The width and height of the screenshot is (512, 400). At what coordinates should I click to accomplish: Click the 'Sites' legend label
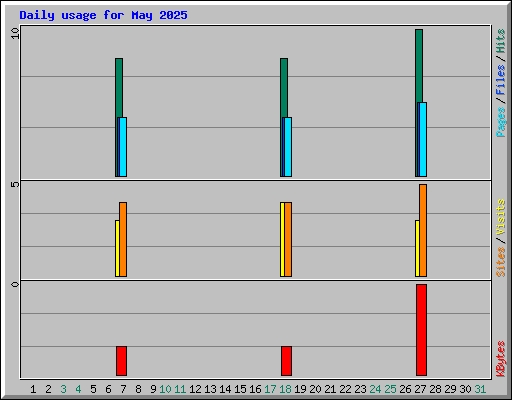(x=500, y=262)
